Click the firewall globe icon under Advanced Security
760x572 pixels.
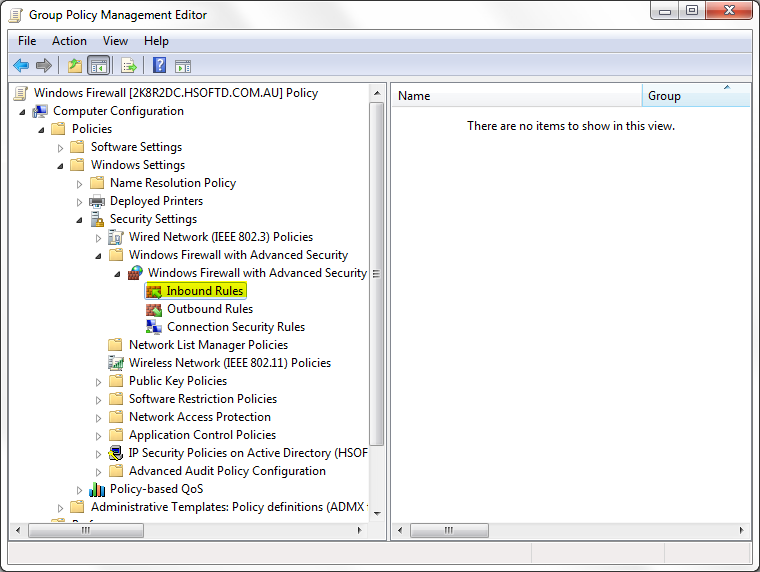pos(135,273)
